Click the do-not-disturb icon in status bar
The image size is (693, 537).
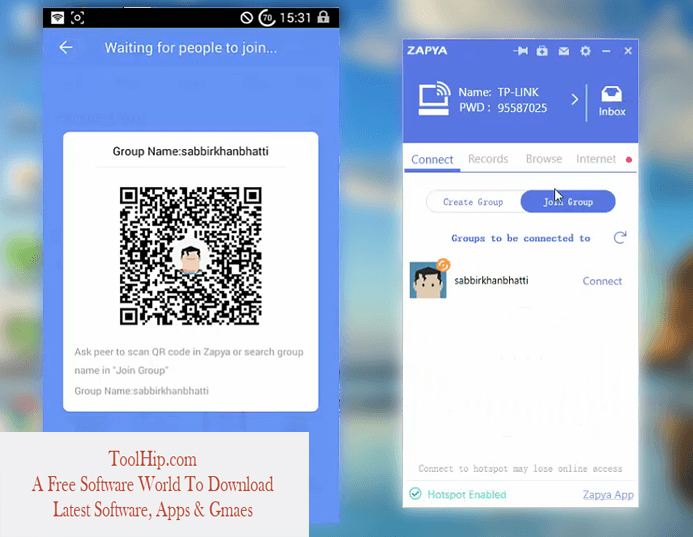tap(247, 18)
